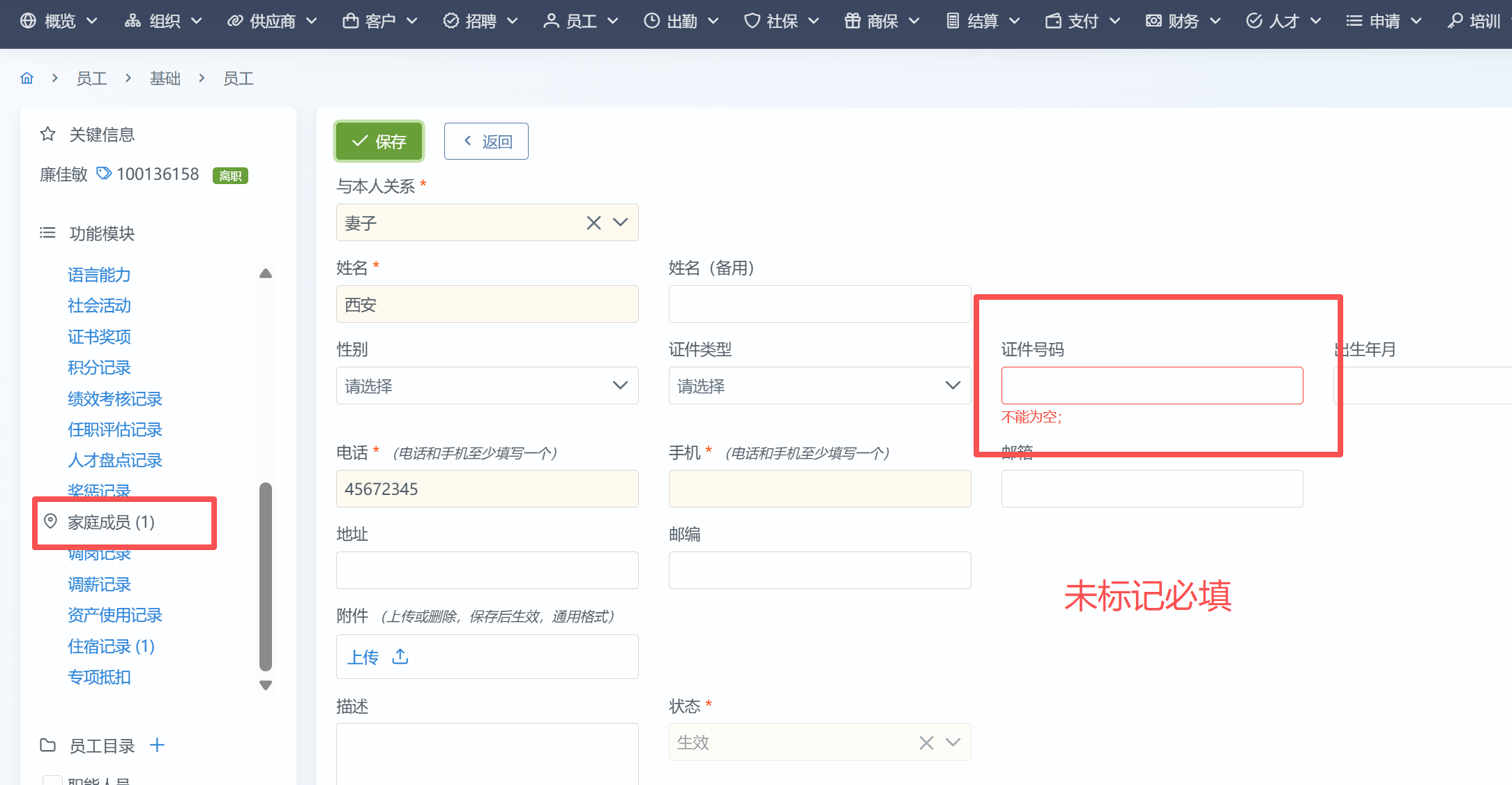Viewport: 1512px width, 785px height.
Task: Click the sidebar module list scrollbar
Action: tap(265, 576)
